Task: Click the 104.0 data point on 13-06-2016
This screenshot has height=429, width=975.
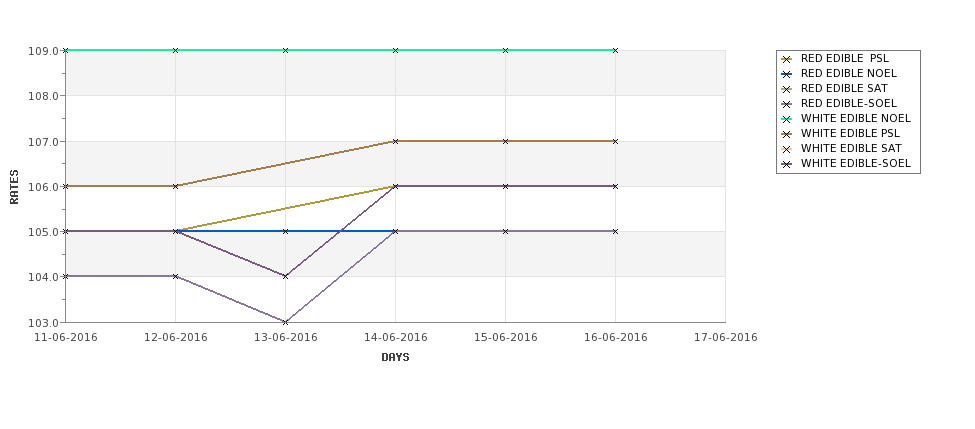Action: click(285, 276)
